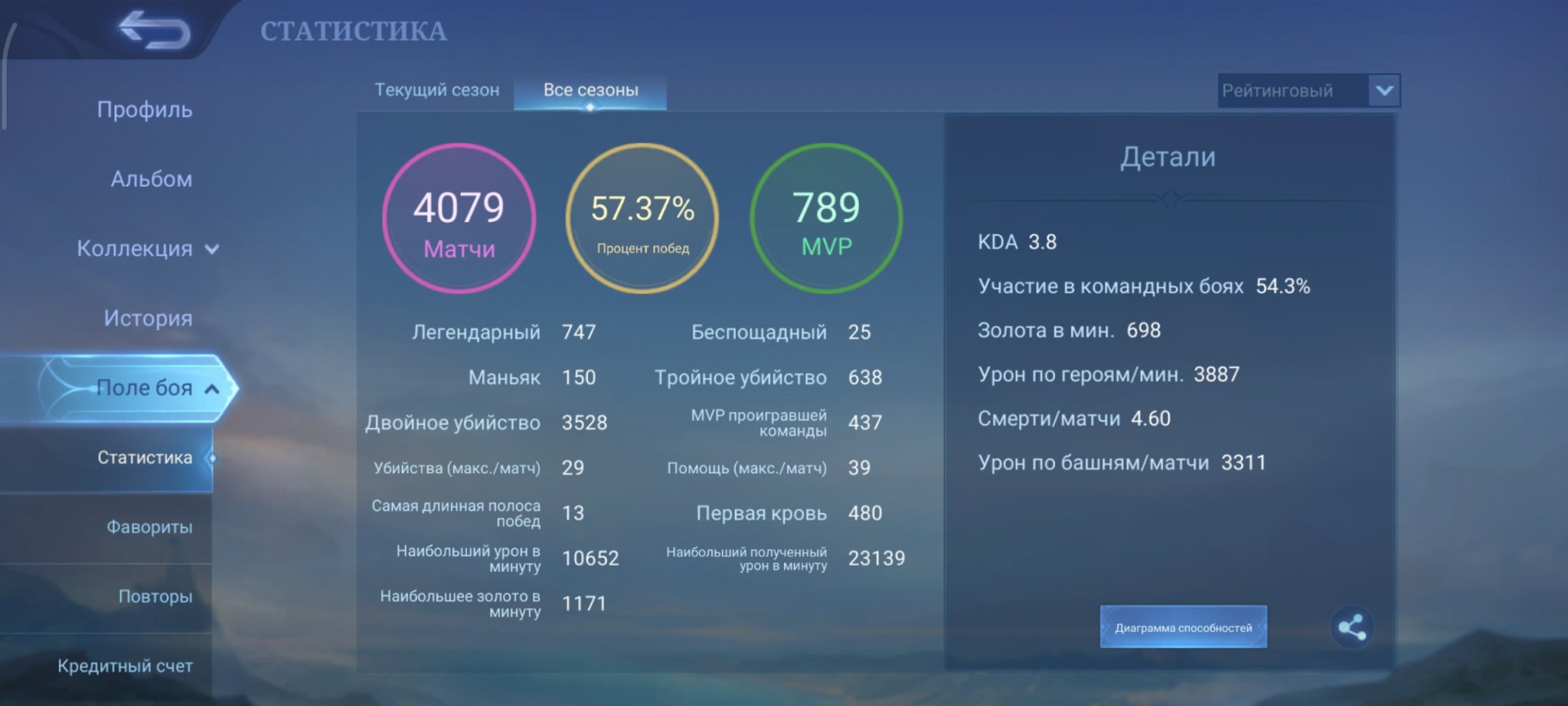Screen dimensions: 1568x706
Task: Click Двойное убийство value 3528
Action: [585, 422]
